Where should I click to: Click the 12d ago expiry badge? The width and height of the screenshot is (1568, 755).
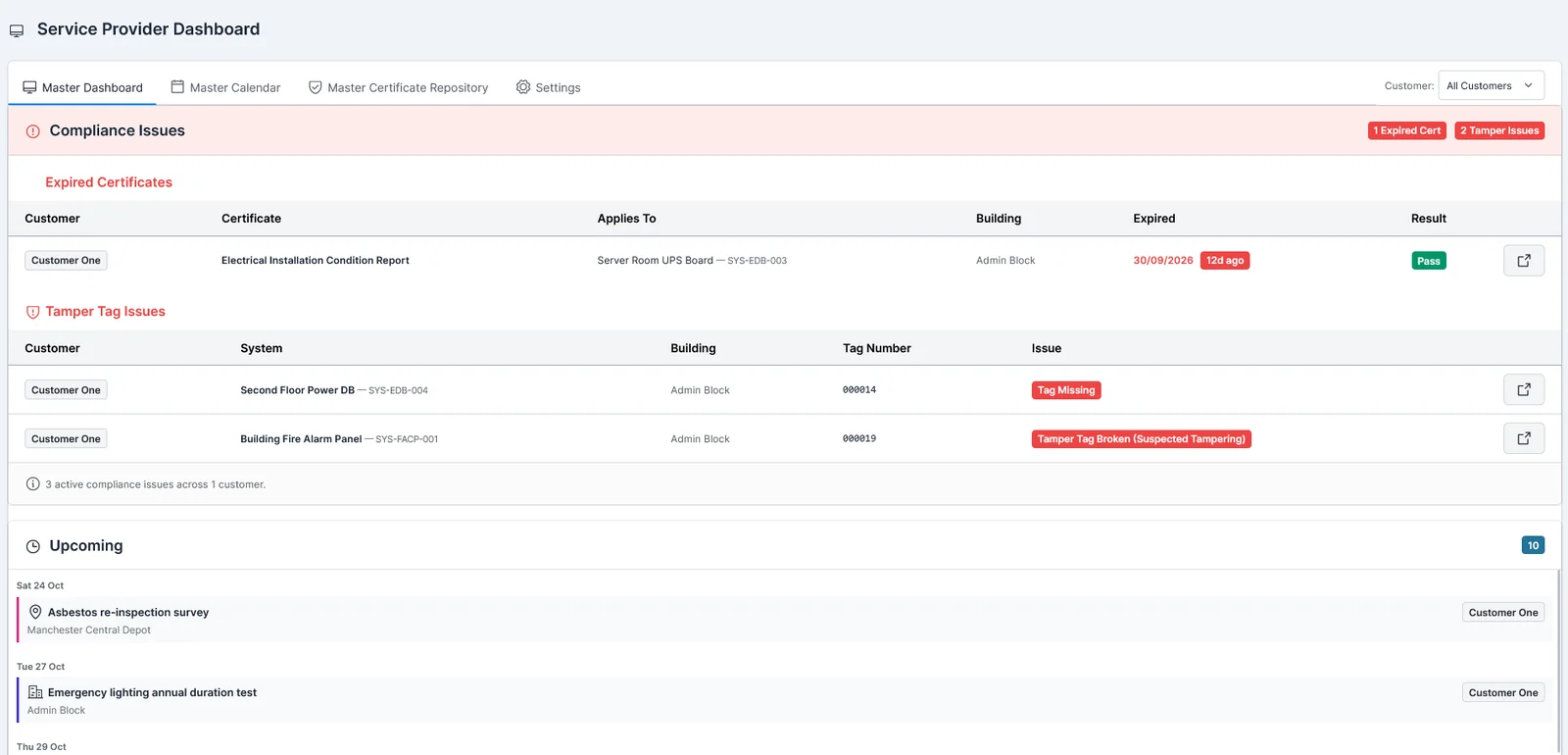(x=1225, y=261)
